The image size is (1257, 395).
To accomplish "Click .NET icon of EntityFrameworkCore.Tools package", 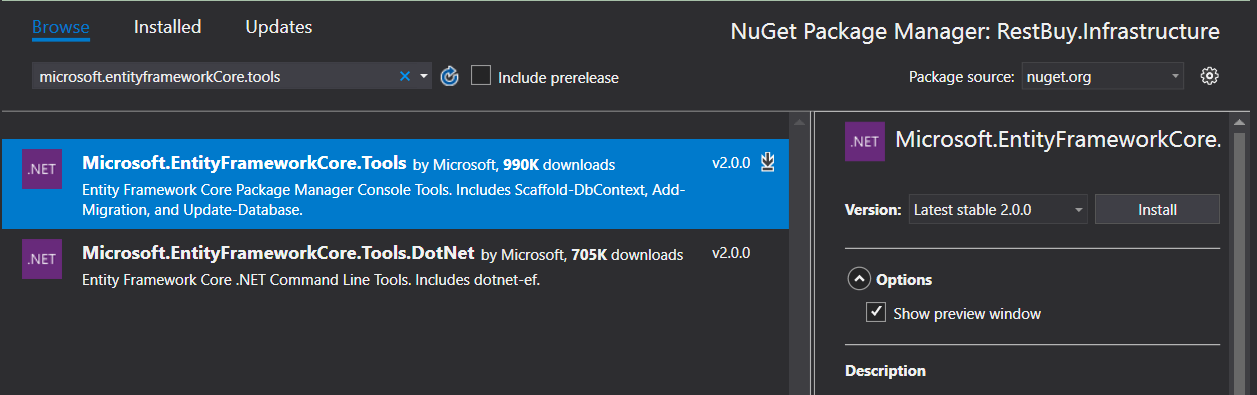I will 42,170.
